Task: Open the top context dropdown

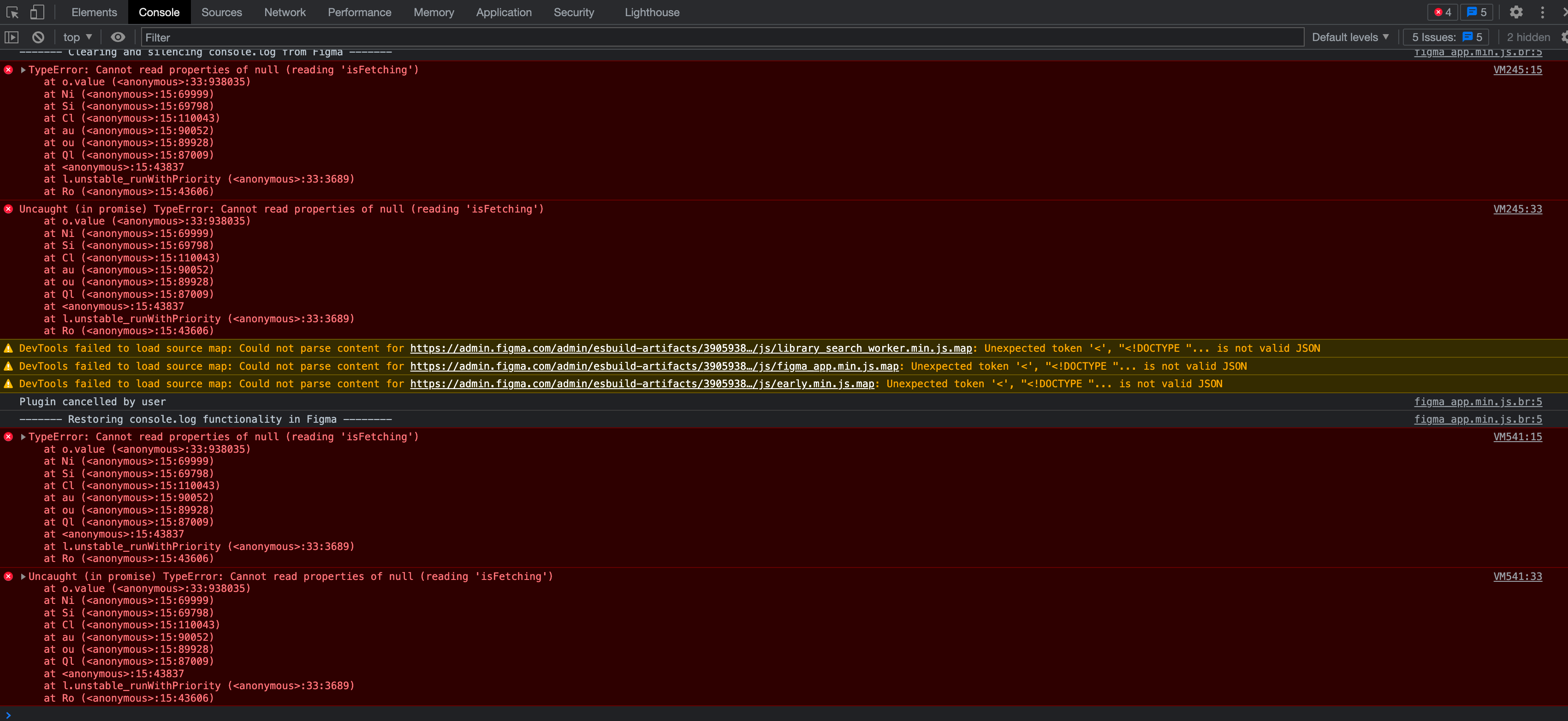Action: [77, 37]
